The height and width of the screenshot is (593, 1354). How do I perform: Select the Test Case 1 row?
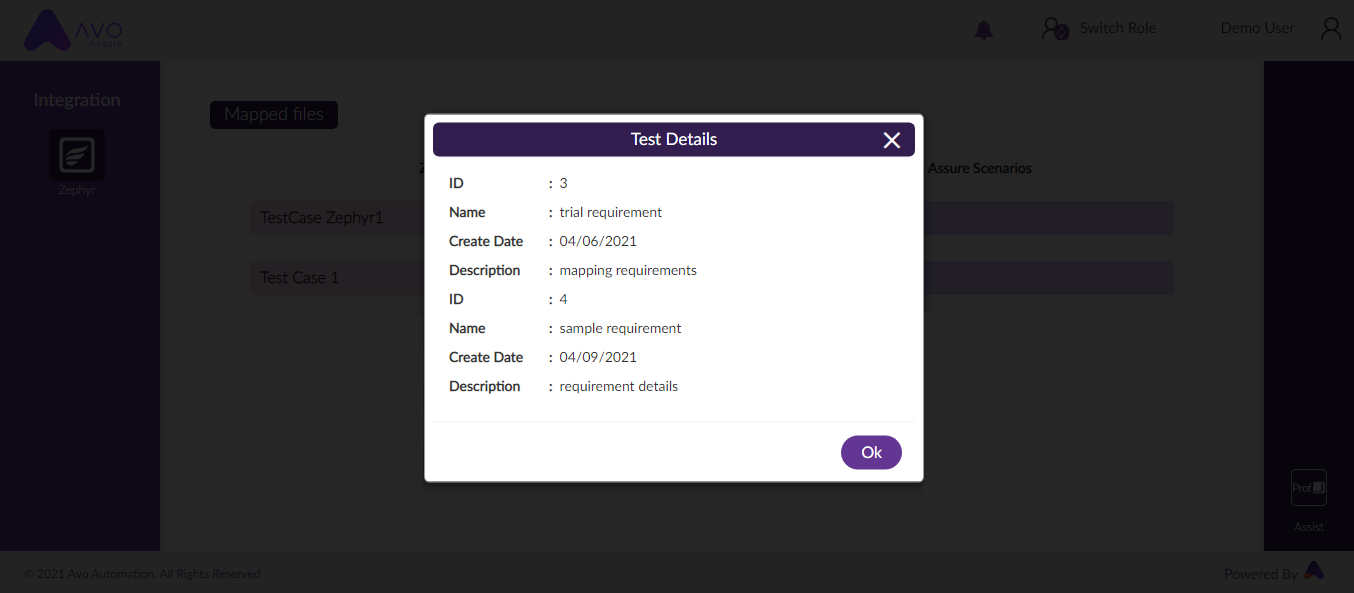[x=338, y=278]
